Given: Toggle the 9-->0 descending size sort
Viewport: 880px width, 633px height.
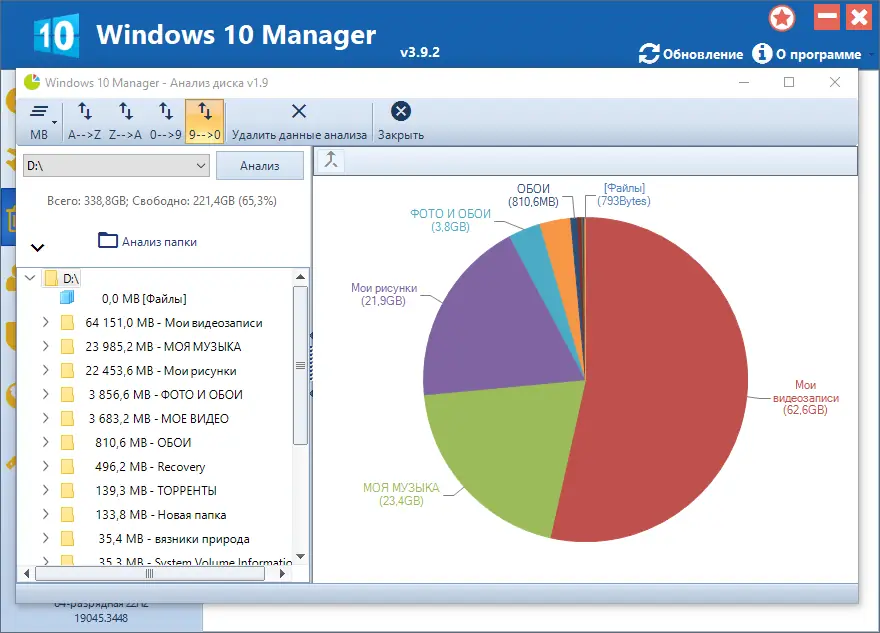Looking at the screenshot, I should pos(205,121).
